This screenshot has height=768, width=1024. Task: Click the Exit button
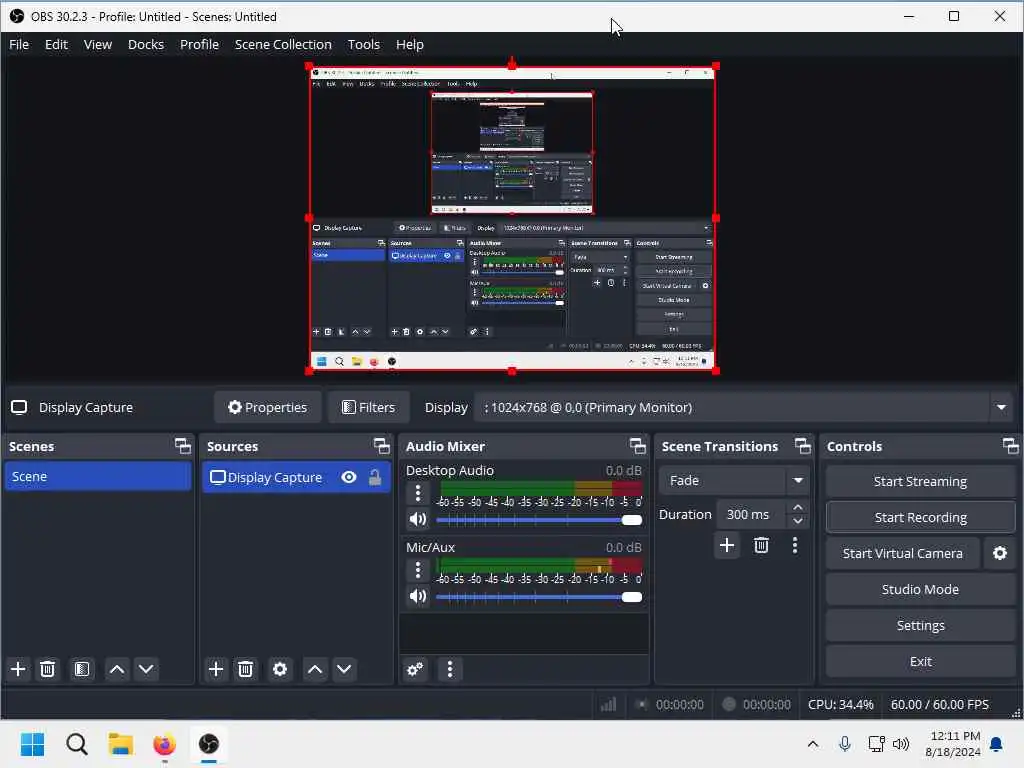[920, 662]
